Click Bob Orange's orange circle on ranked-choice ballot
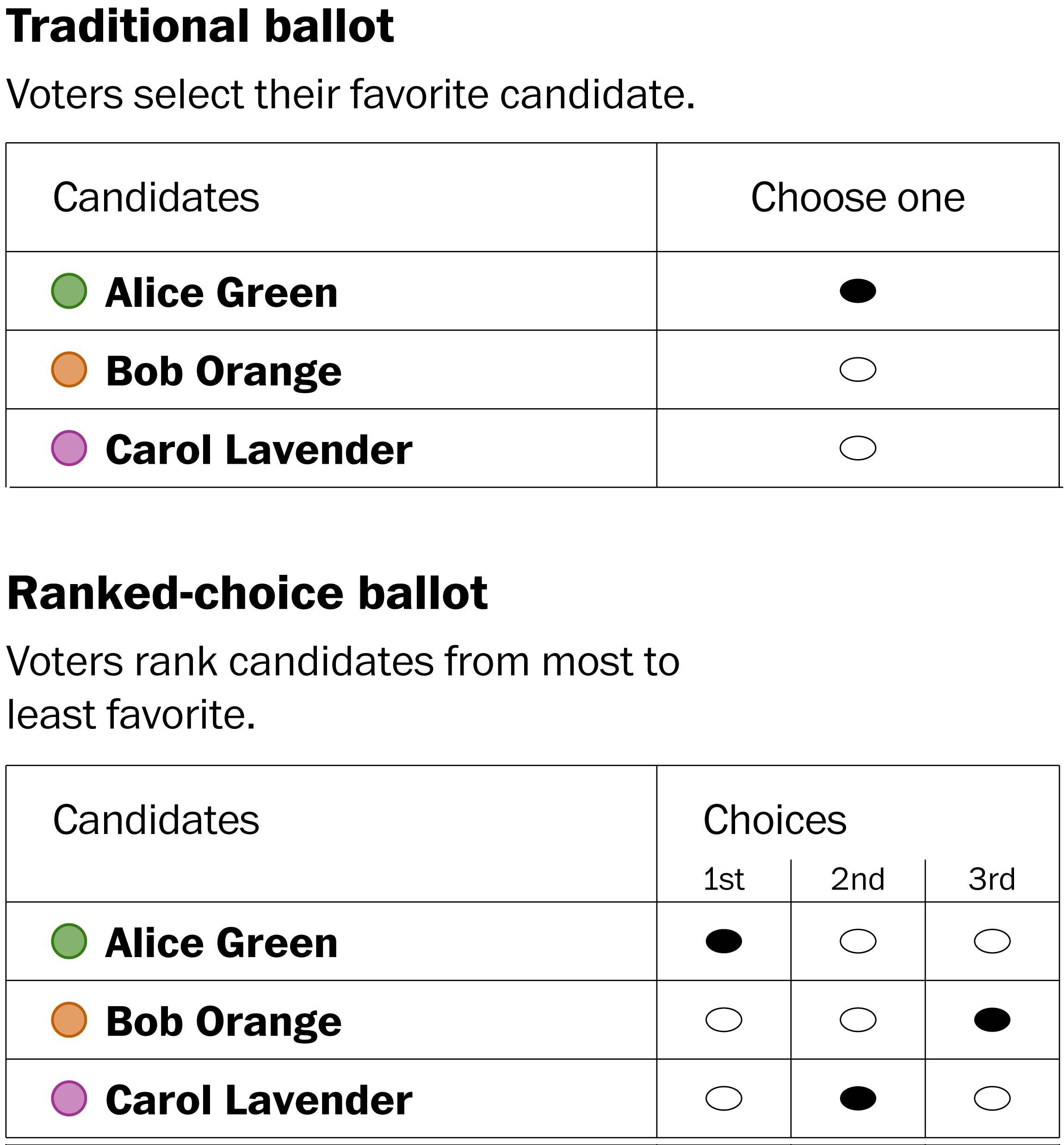The image size is (1064, 1145). coord(69,1020)
